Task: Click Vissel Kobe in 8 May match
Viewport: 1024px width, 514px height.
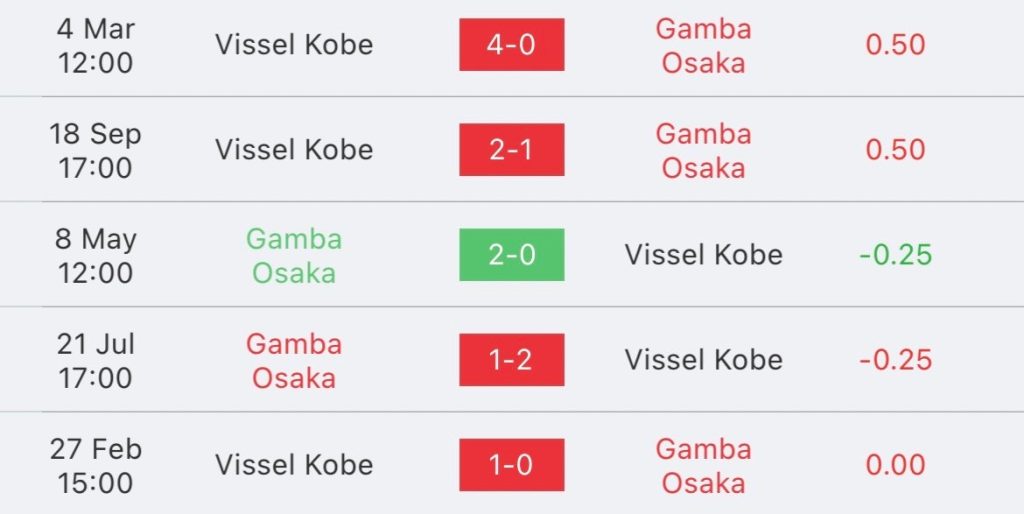Action: click(703, 255)
